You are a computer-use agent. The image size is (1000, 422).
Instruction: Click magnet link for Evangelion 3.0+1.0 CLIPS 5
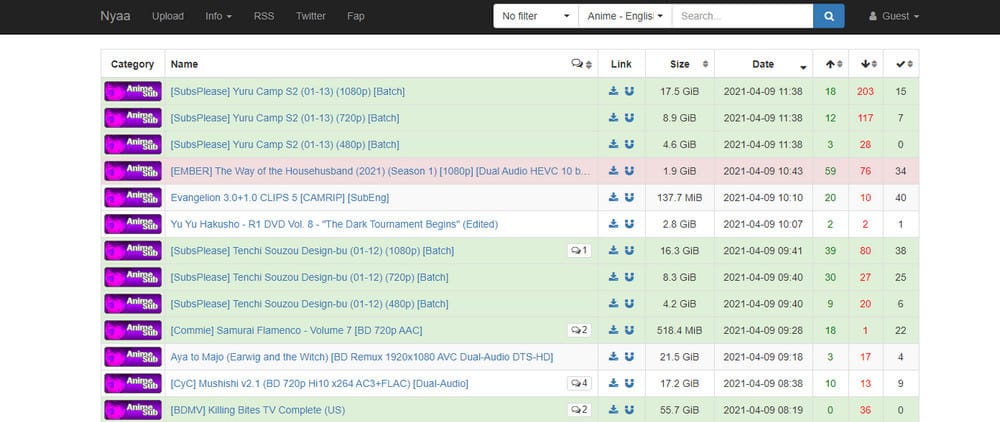629,198
